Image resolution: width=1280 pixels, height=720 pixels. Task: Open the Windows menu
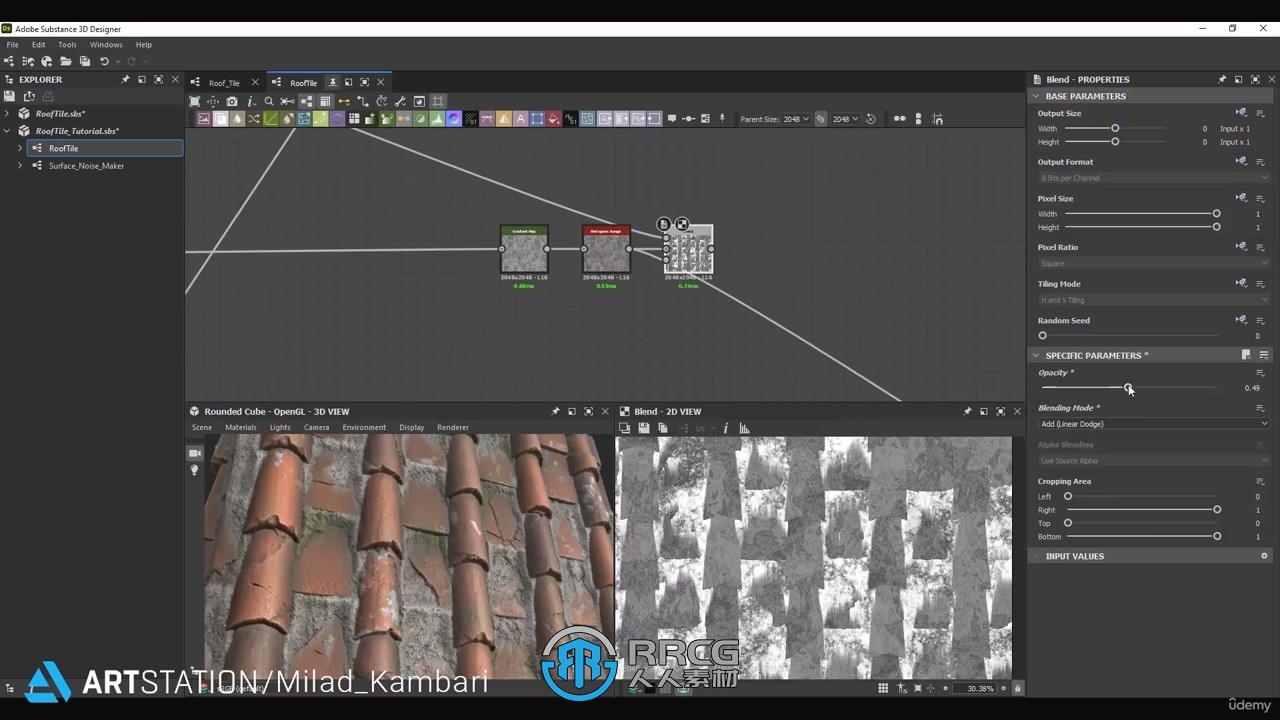(106, 44)
